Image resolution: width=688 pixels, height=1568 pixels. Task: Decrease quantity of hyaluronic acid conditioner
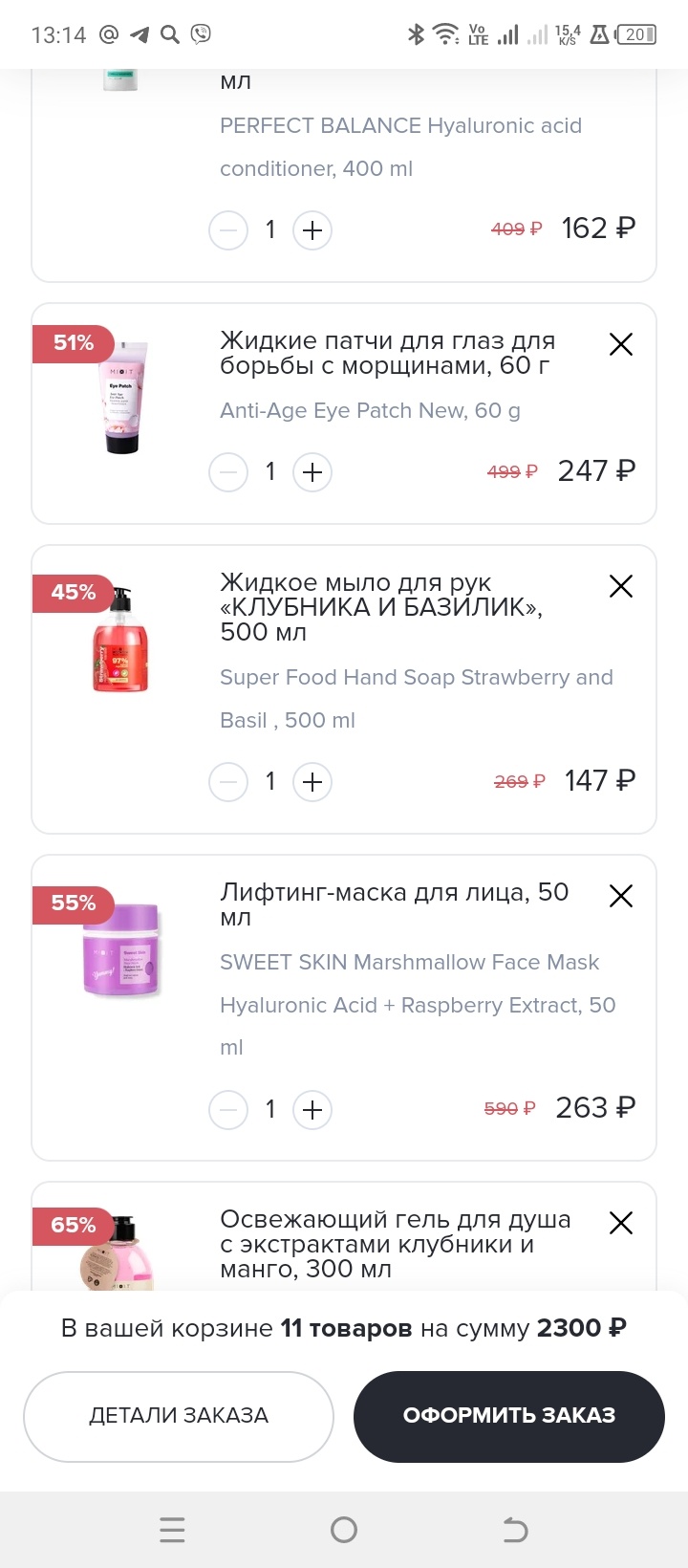coord(228,230)
